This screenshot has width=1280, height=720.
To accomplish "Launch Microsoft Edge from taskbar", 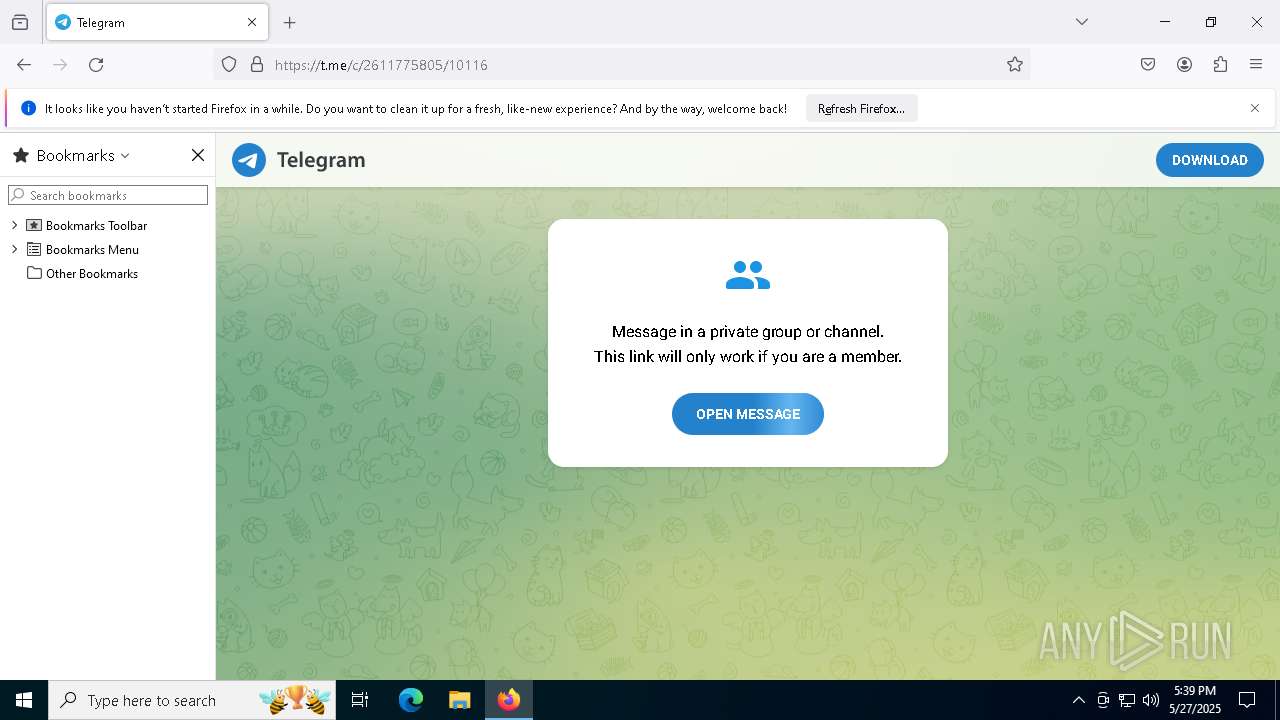I will [x=411, y=700].
